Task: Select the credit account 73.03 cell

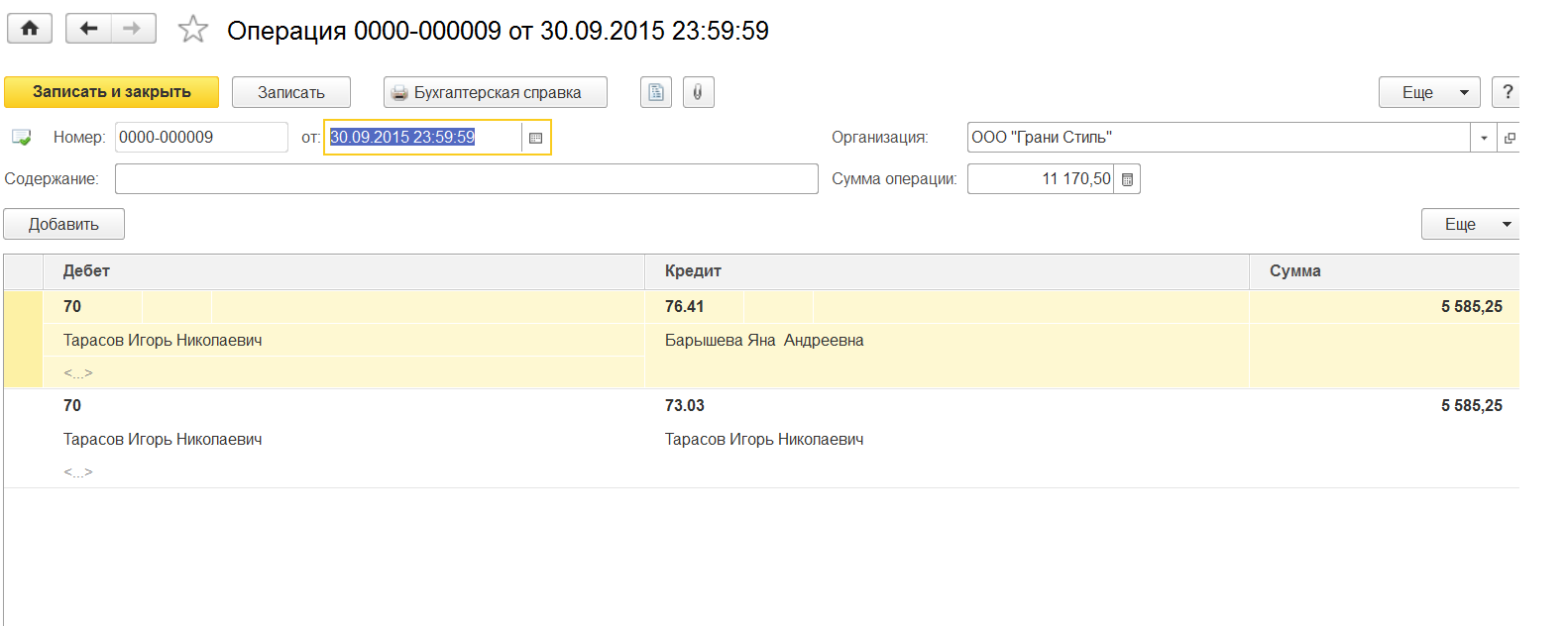Action: [685, 406]
